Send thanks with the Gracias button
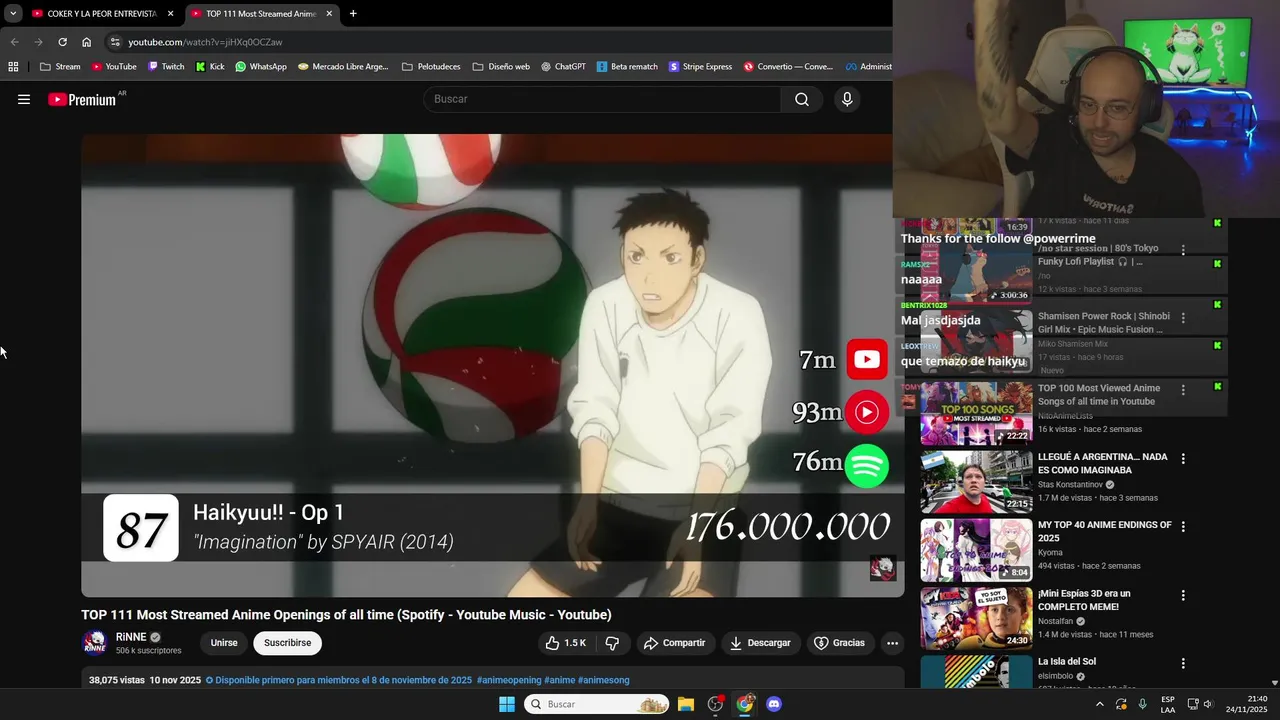 [x=840, y=643]
